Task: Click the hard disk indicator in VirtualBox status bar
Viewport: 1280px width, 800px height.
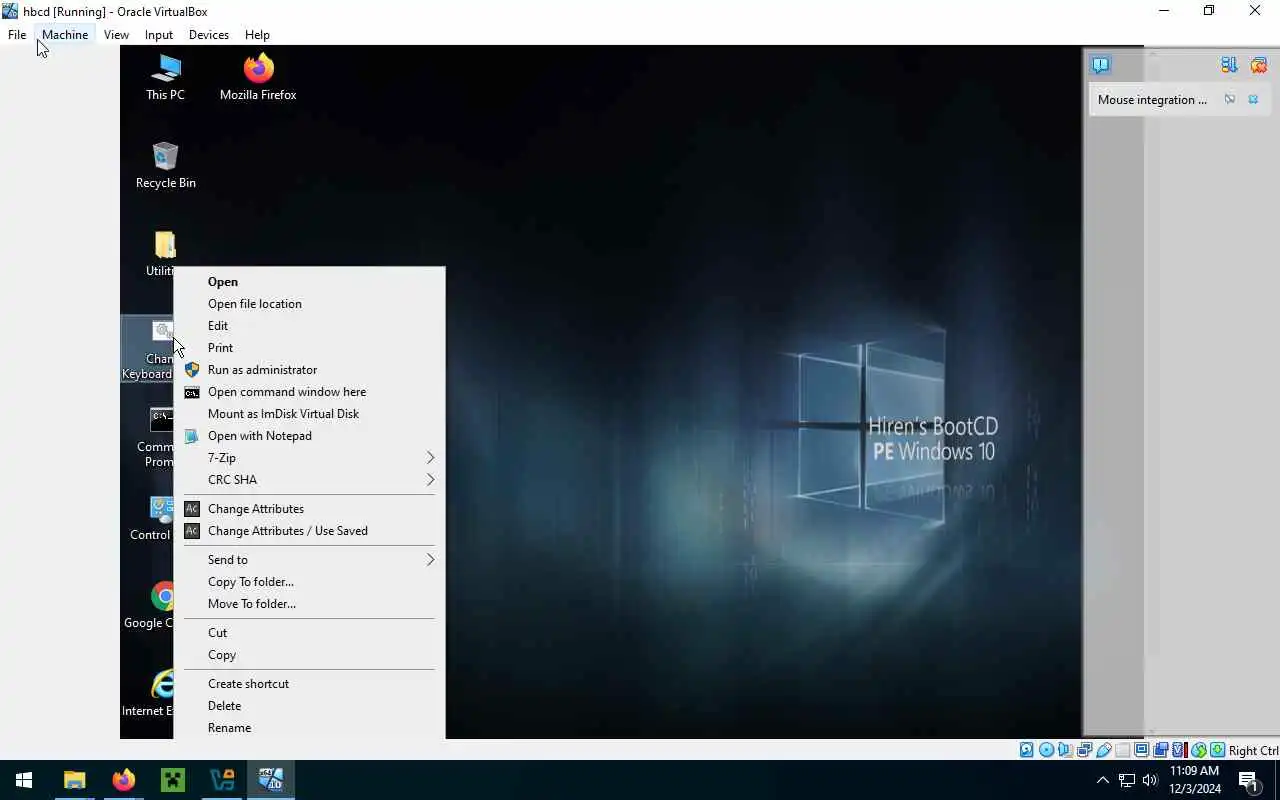Action: tap(1026, 750)
